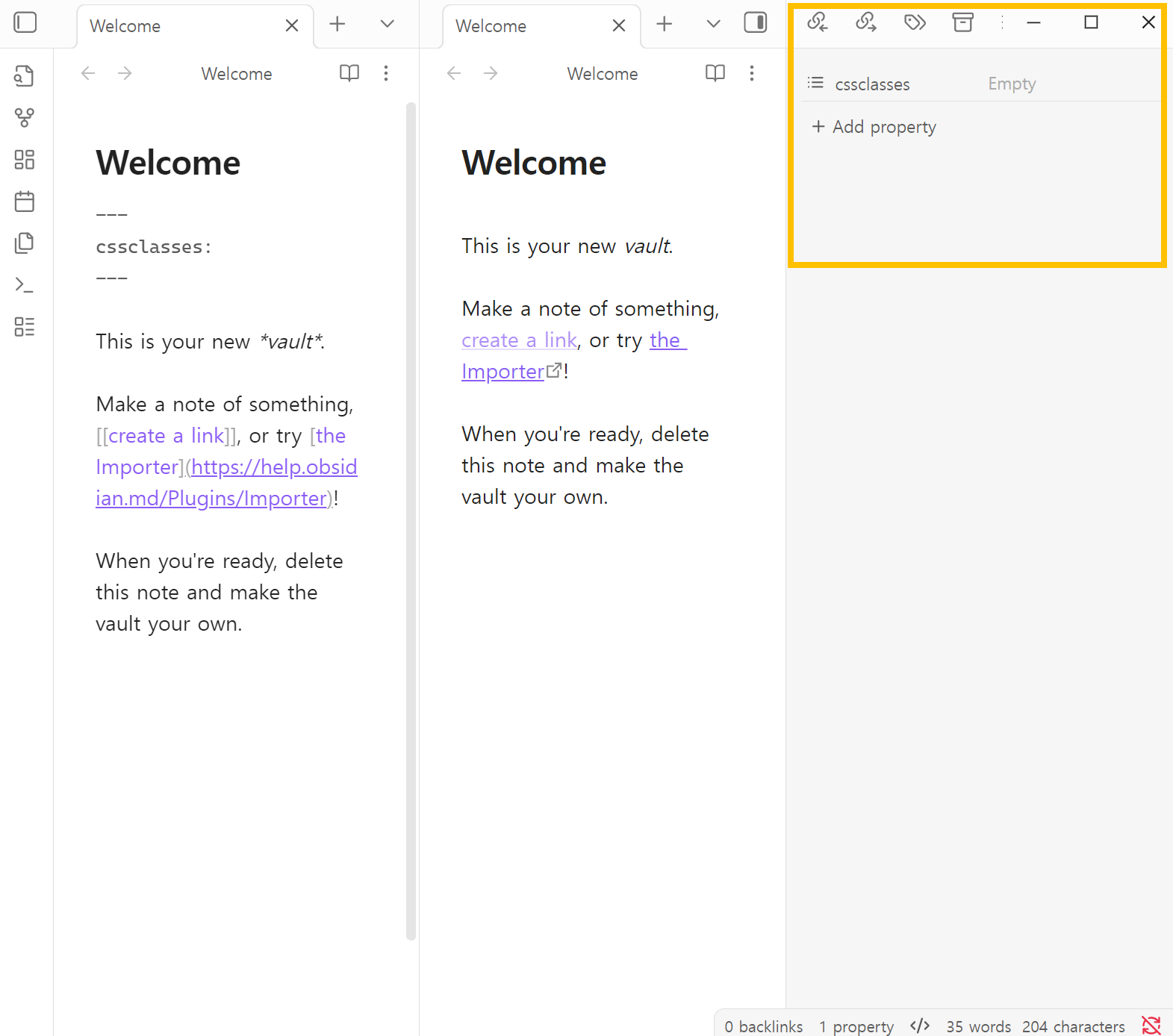Click the Welcome heading in the reading pane
Screen dimensions: 1173x1036
pyautogui.click(x=534, y=163)
